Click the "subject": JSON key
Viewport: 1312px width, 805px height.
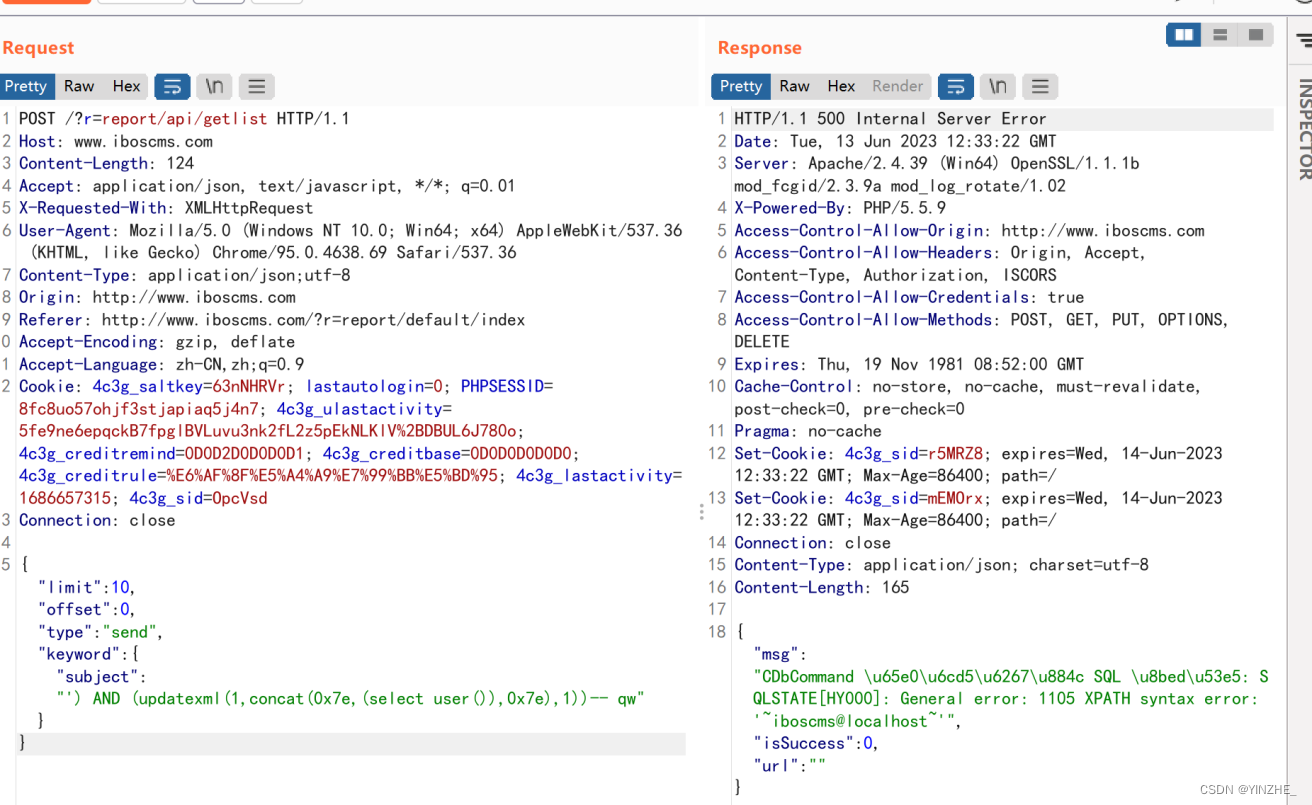[x=101, y=677]
